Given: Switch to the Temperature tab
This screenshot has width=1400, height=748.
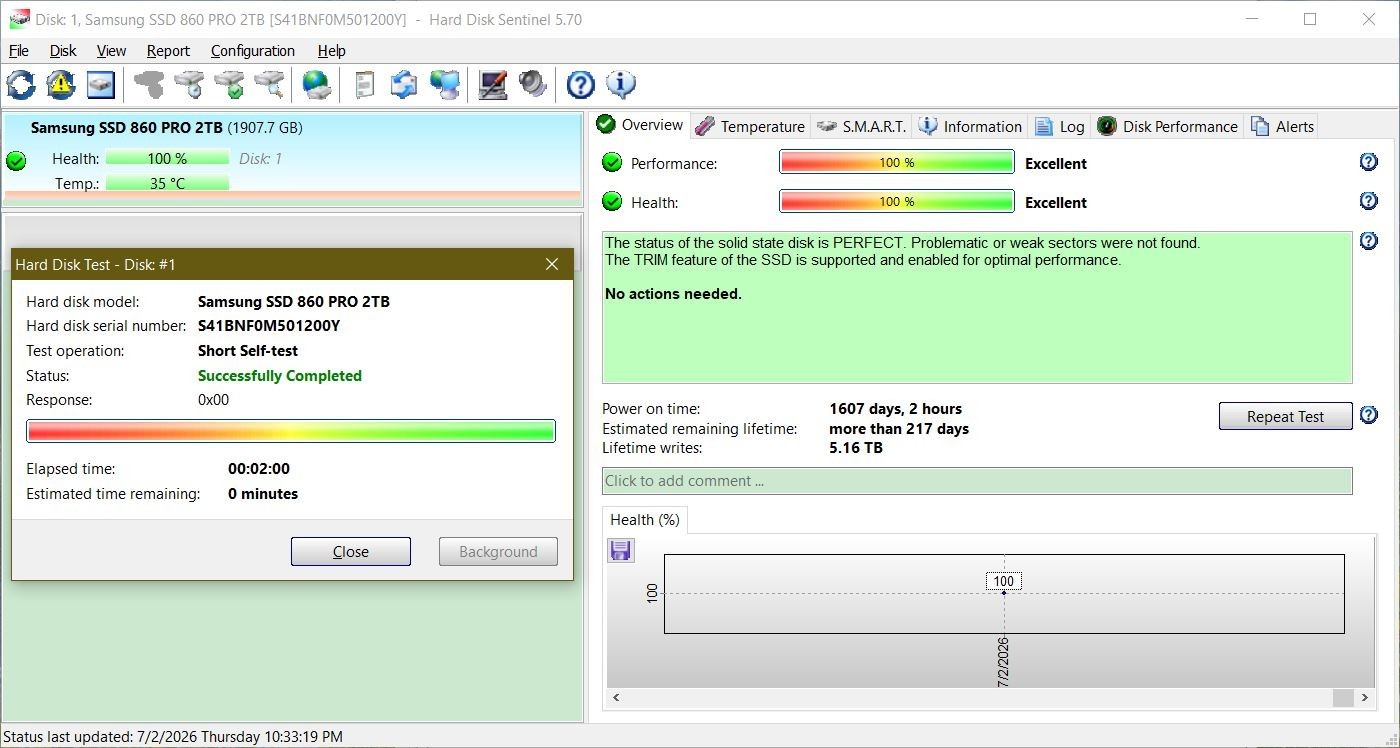Looking at the screenshot, I should pos(750,126).
